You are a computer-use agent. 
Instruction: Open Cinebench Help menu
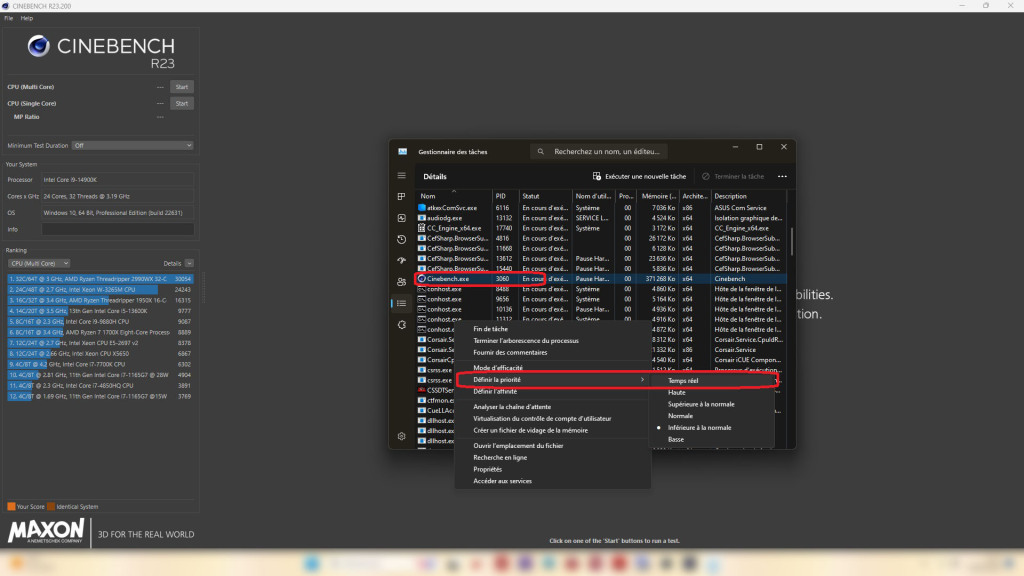27,18
